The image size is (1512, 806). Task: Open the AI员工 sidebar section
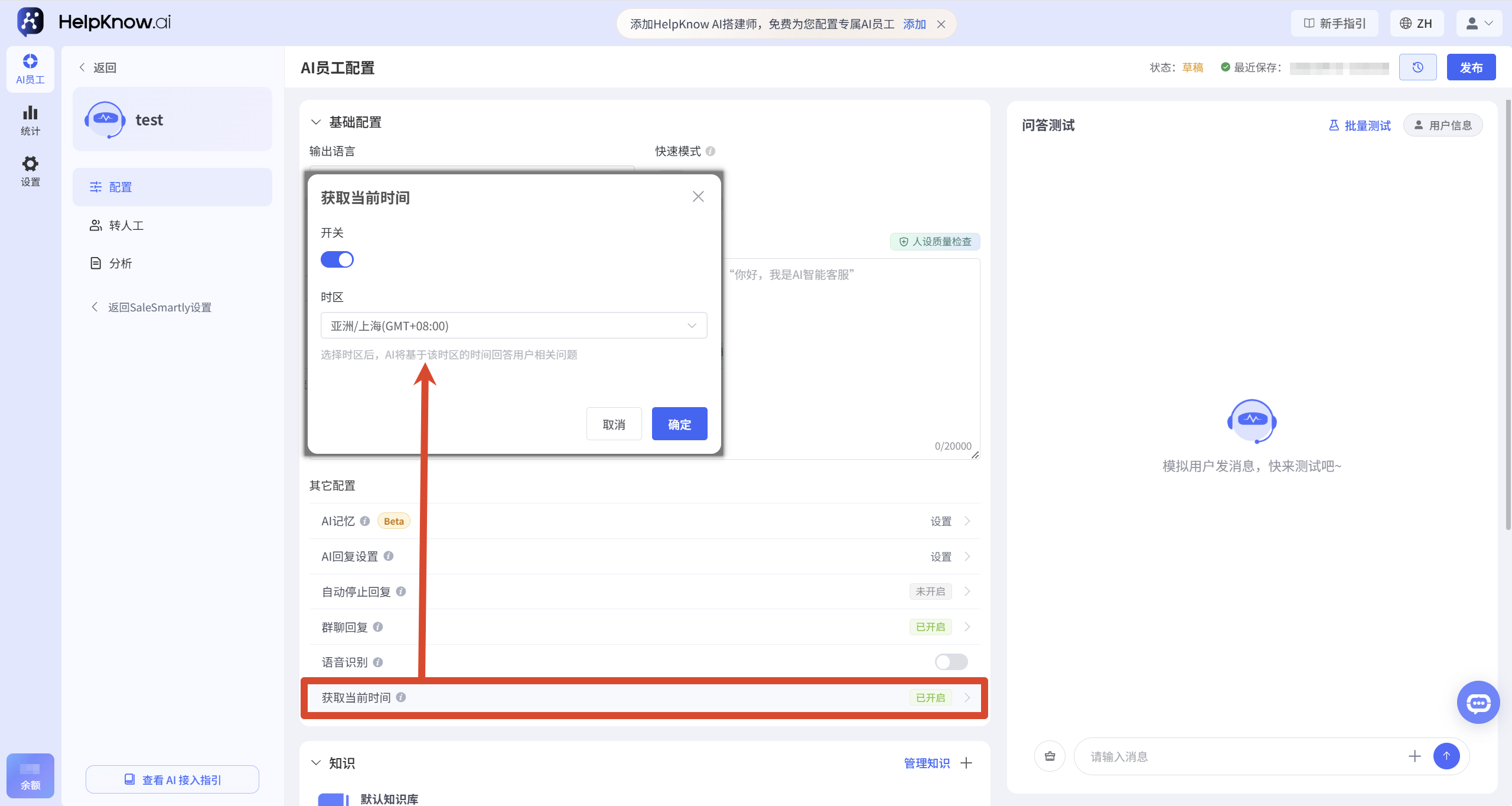(x=30, y=69)
